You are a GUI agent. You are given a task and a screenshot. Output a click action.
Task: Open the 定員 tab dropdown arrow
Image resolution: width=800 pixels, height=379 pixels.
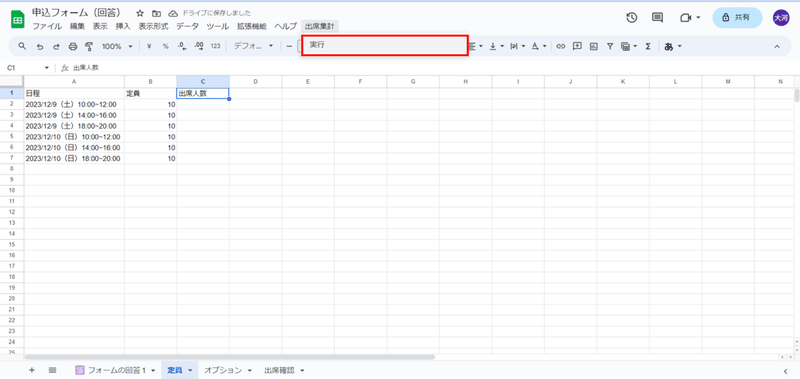pos(190,370)
